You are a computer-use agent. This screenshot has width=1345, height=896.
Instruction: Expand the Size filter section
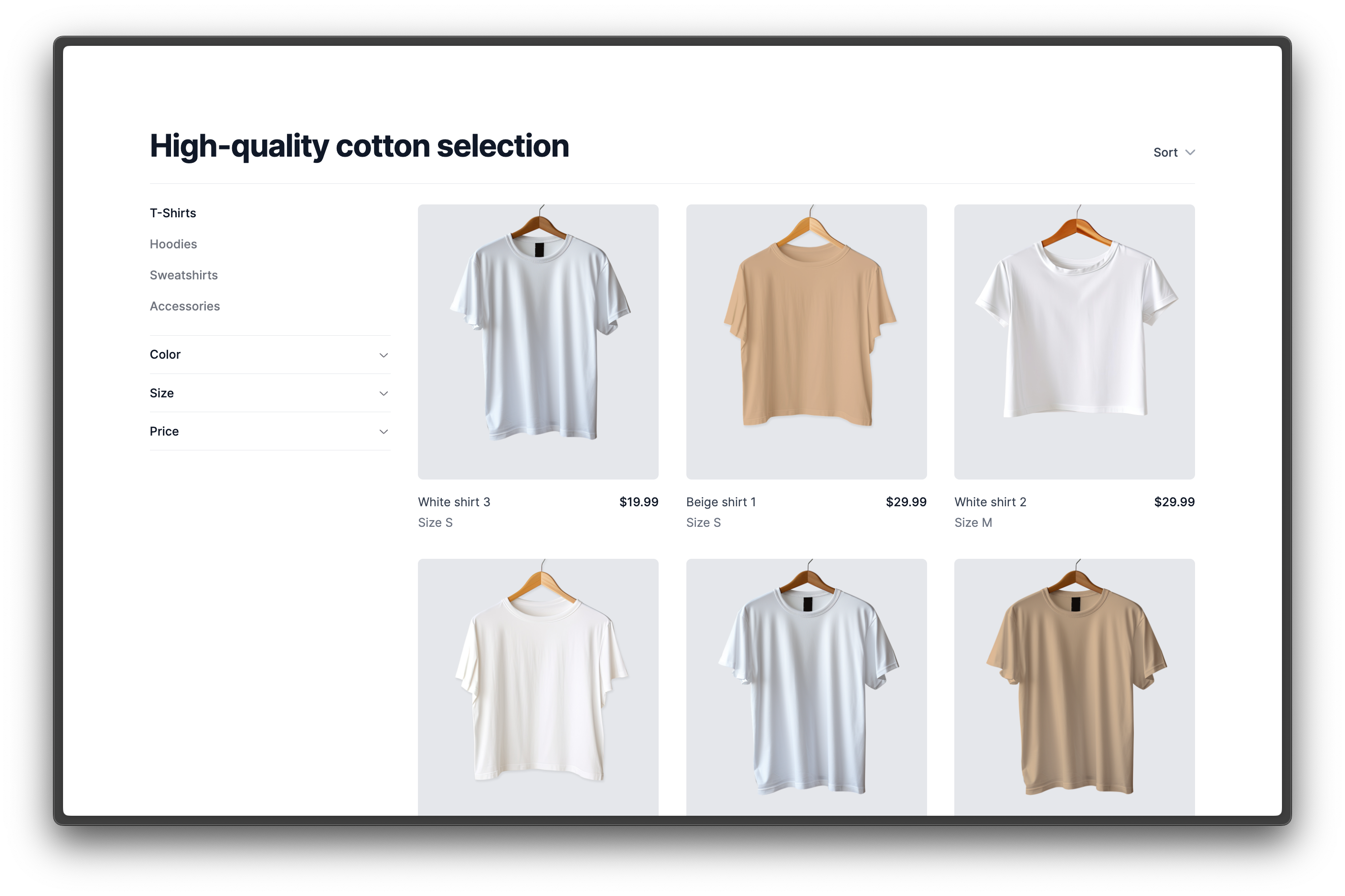click(x=270, y=393)
